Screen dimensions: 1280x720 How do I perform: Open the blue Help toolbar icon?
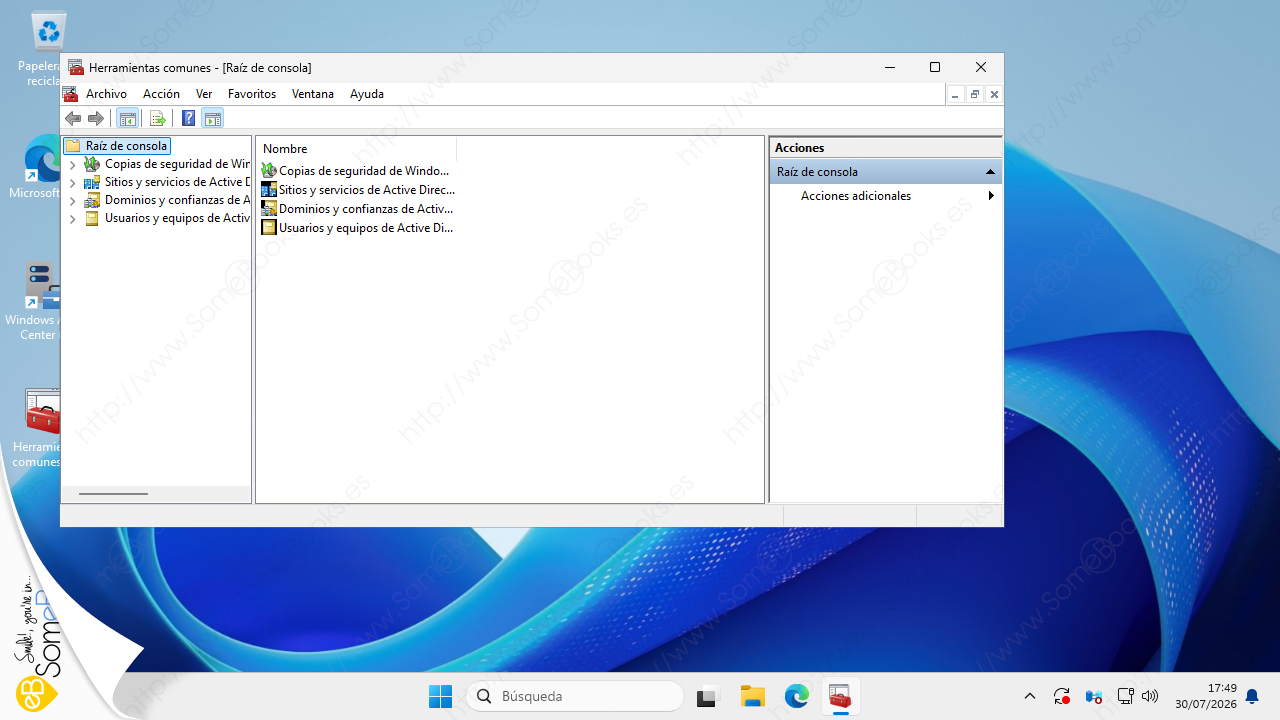[188, 119]
